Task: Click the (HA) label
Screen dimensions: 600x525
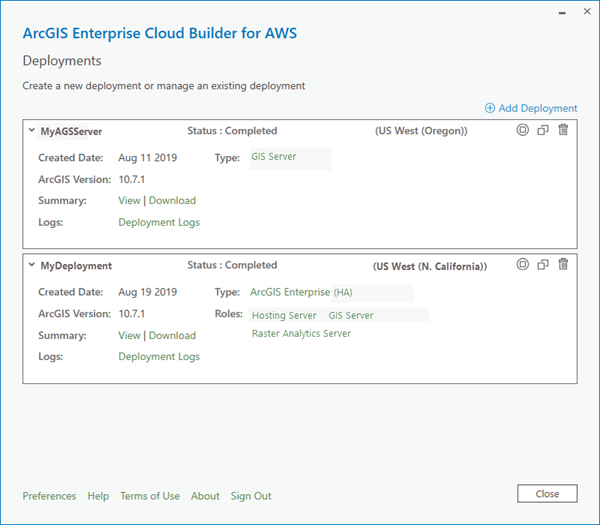Action: [x=343, y=293]
